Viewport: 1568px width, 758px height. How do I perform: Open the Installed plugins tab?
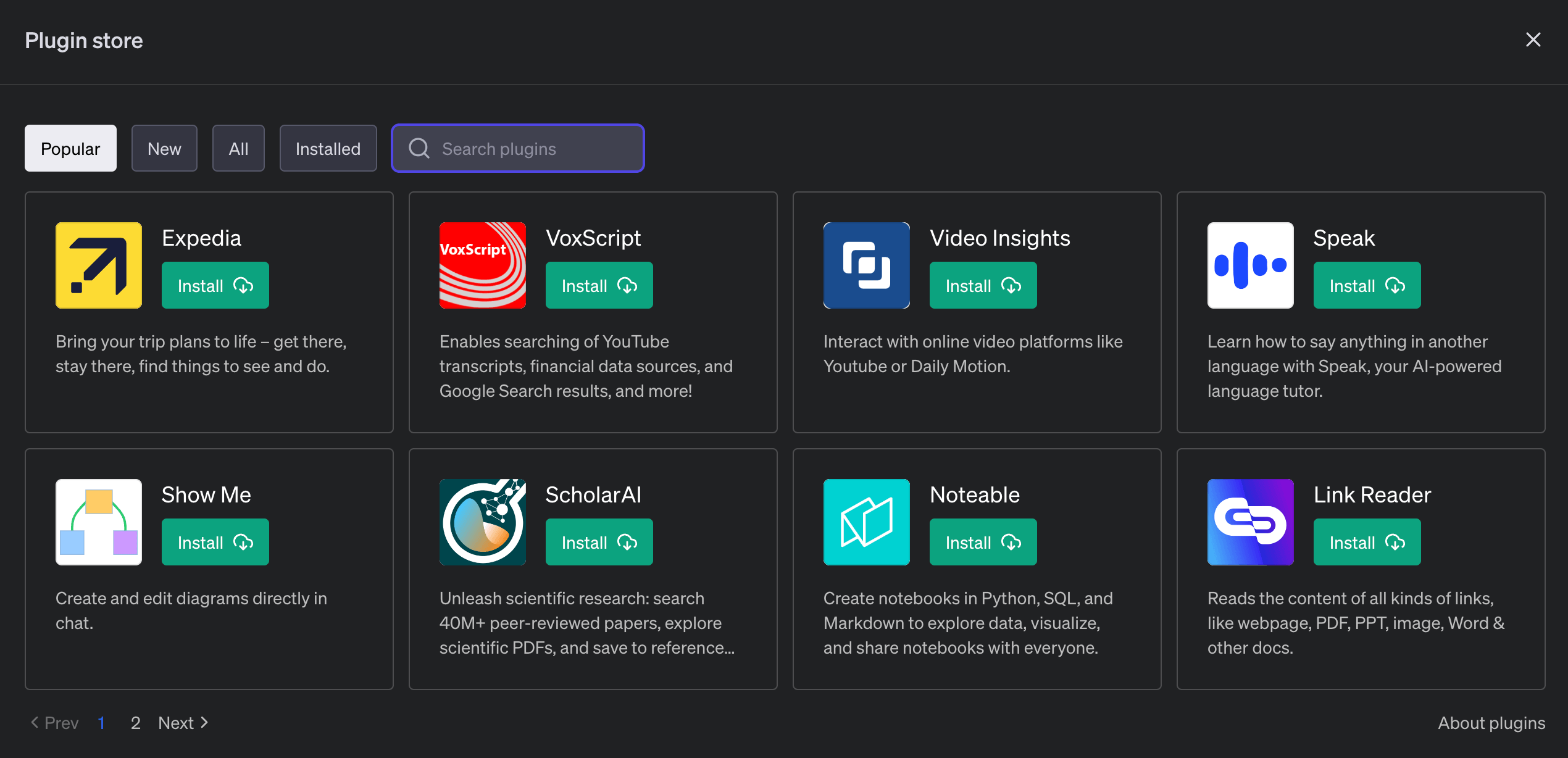pyautogui.click(x=328, y=148)
